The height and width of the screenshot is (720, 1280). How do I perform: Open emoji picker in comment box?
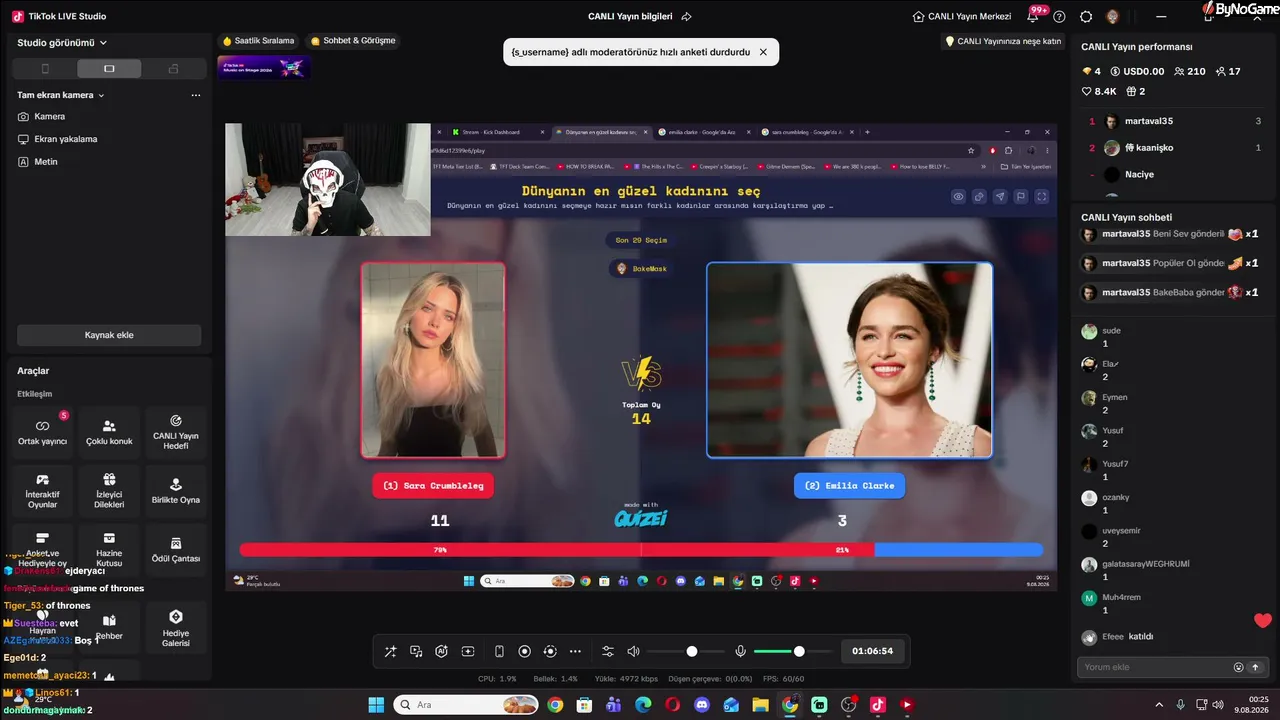[1239, 667]
